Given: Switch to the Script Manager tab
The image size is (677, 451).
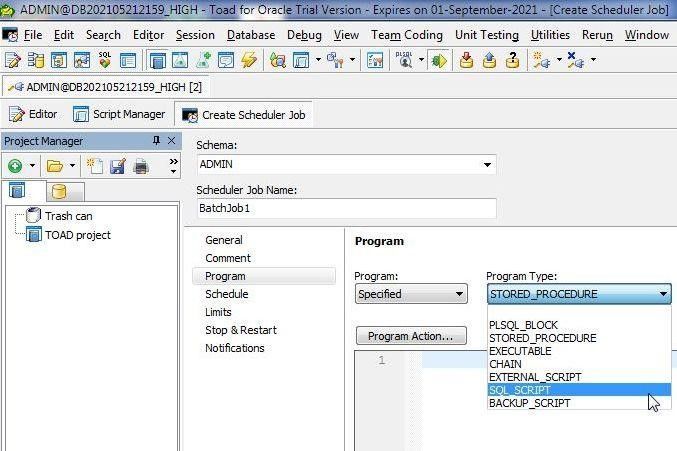Looking at the screenshot, I should tap(119, 114).
